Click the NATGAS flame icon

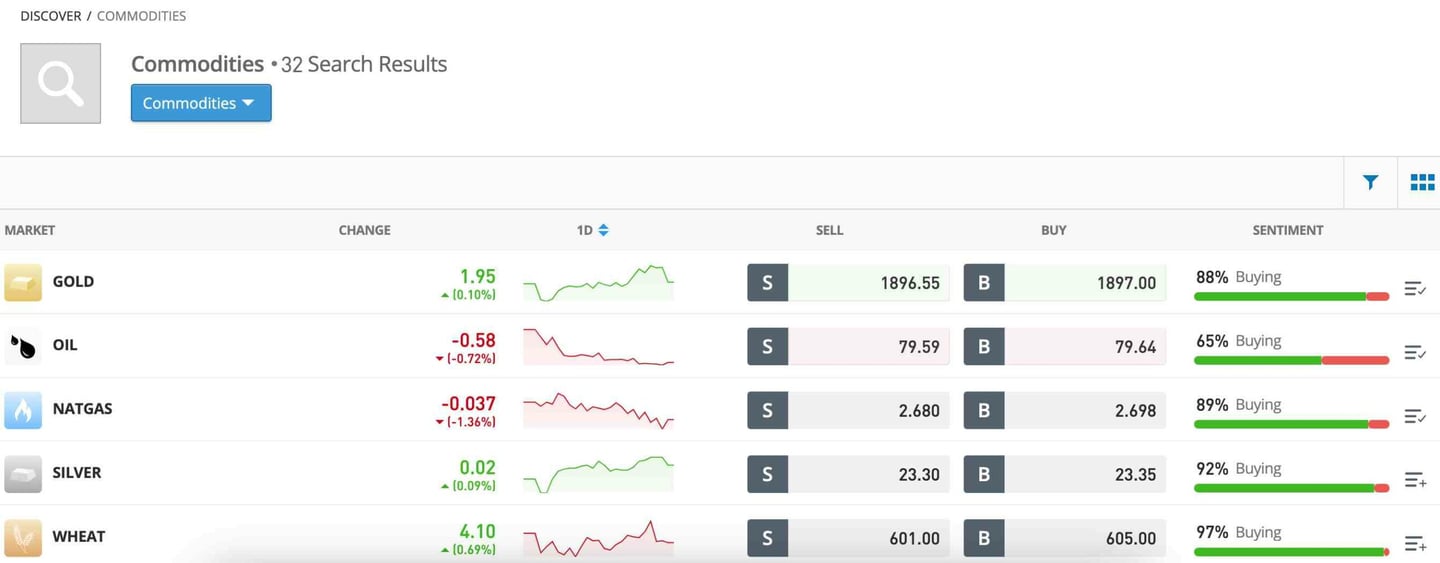pyautogui.click(x=23, y=410)
